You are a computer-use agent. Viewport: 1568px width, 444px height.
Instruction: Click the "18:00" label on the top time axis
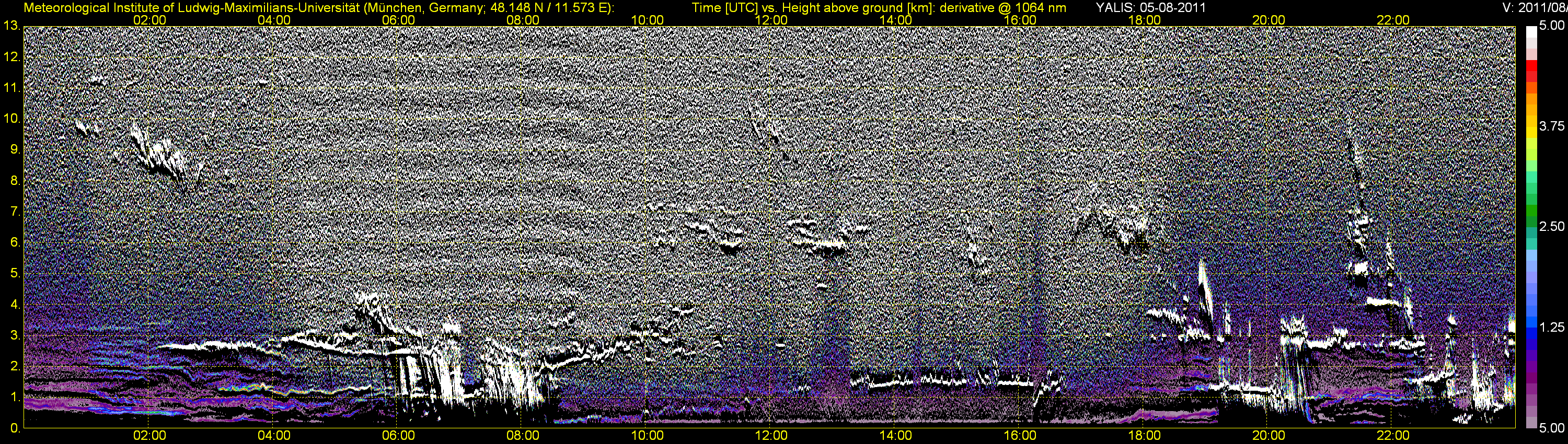(1144, 20)
